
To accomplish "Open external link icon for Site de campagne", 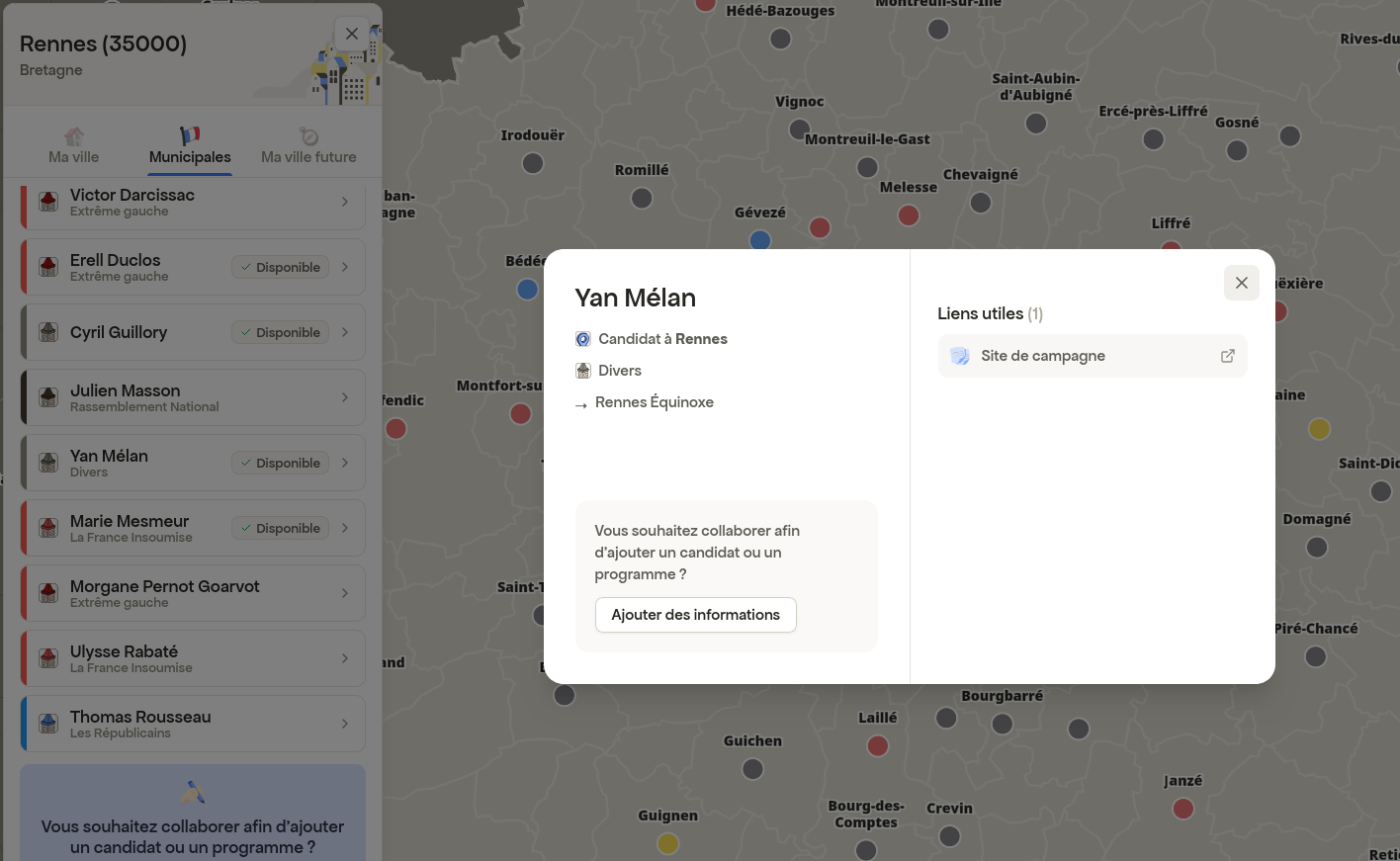I will [x=1227, y=356].
